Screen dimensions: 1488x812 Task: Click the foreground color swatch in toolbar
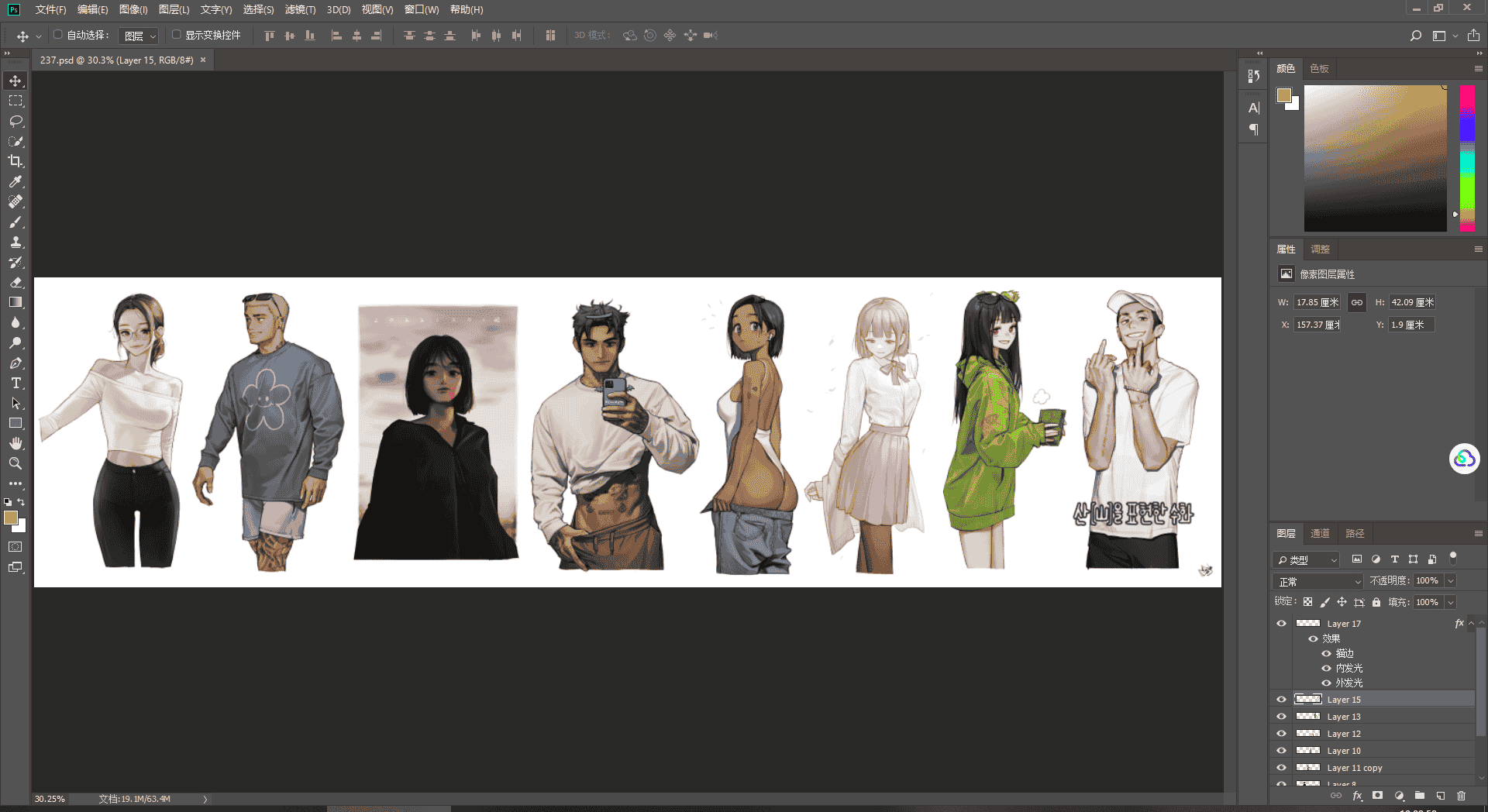pos(11,518)
